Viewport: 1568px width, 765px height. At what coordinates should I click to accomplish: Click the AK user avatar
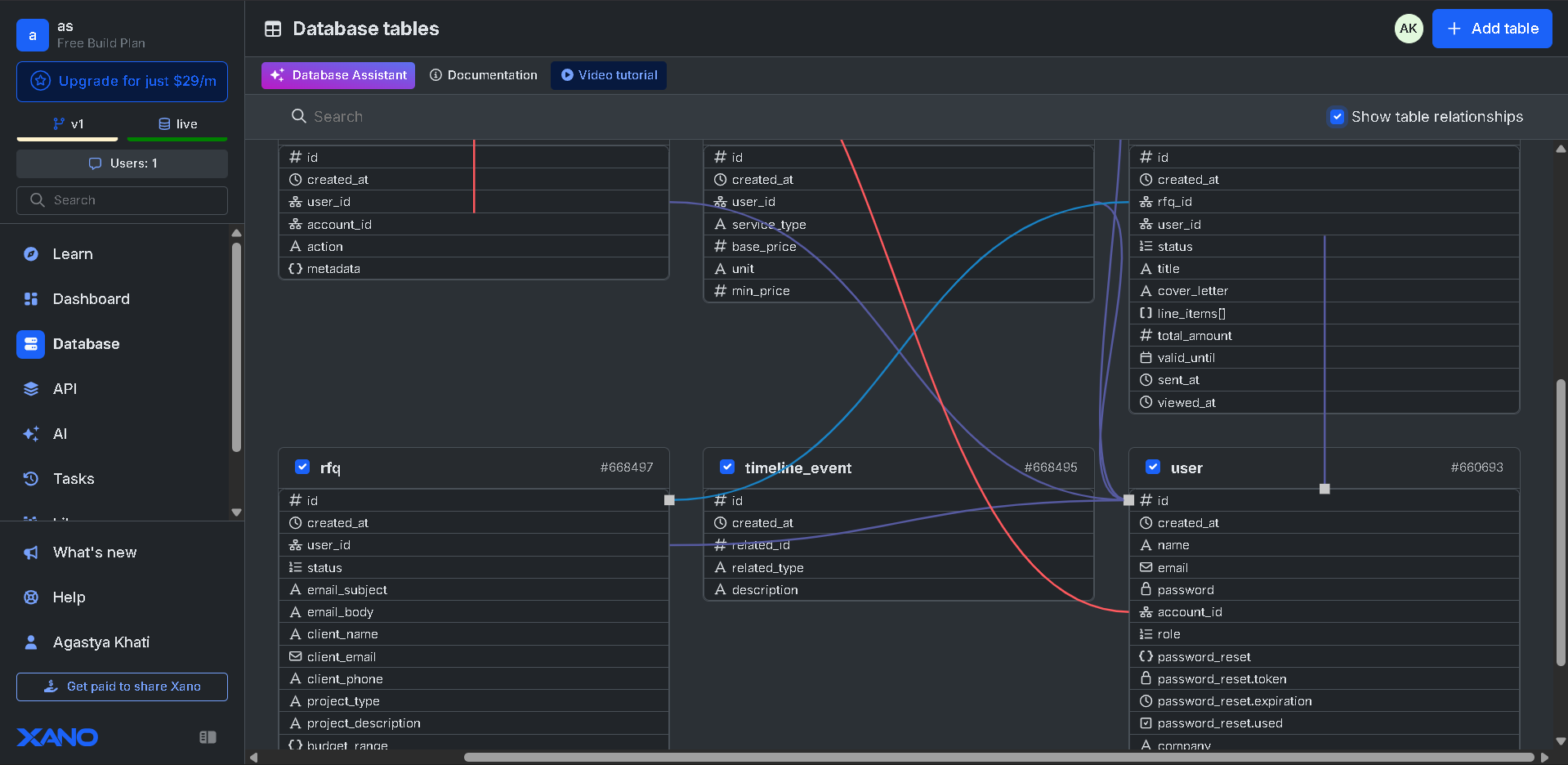(1408, 29)
